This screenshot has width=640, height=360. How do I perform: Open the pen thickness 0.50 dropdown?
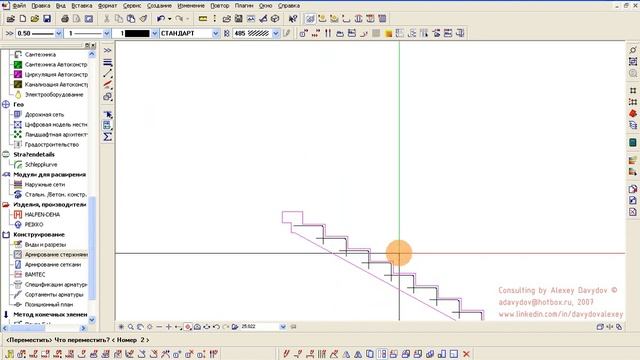coord(58,33)
